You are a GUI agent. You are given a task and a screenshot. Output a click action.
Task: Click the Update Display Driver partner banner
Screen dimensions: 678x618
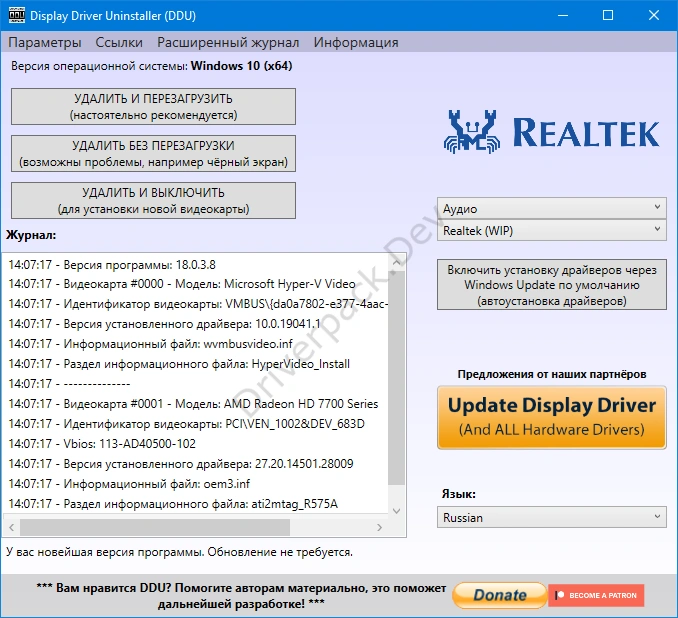click(x=552, y=417)
